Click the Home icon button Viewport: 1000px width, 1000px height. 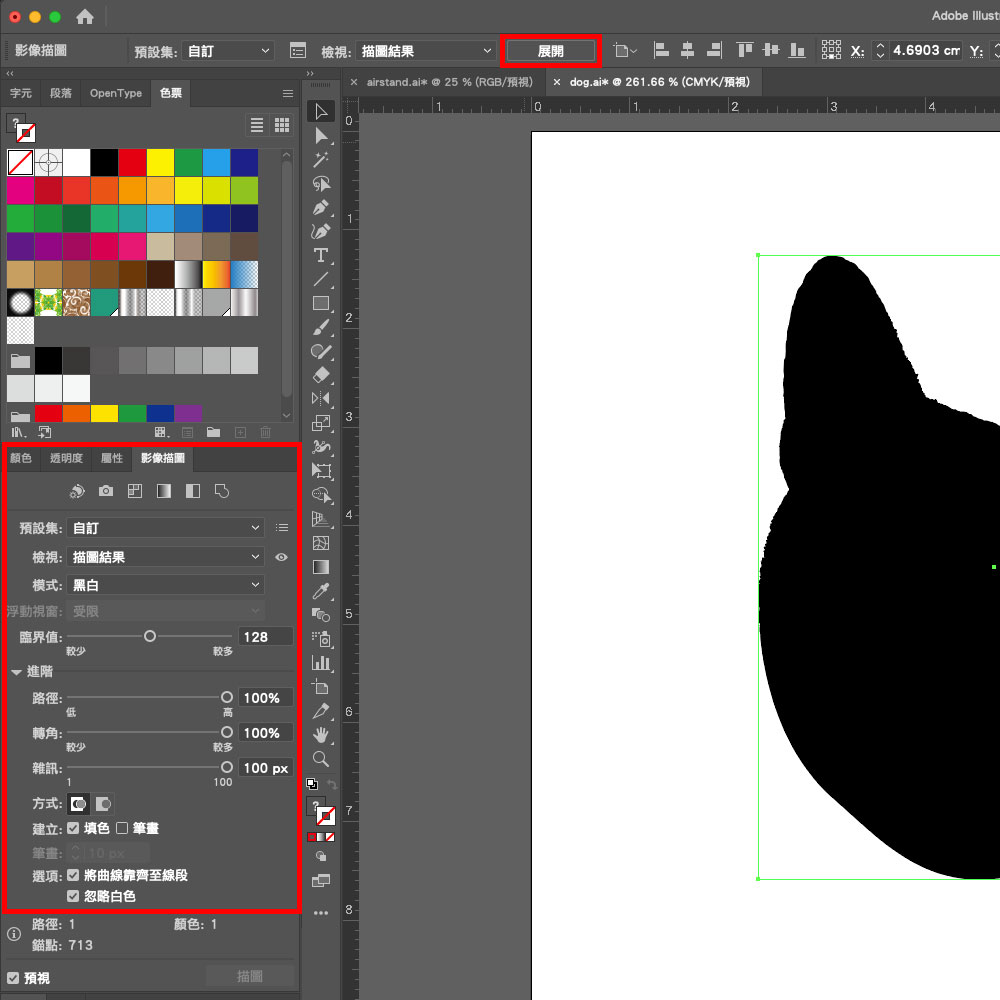(x=85, y=17)
